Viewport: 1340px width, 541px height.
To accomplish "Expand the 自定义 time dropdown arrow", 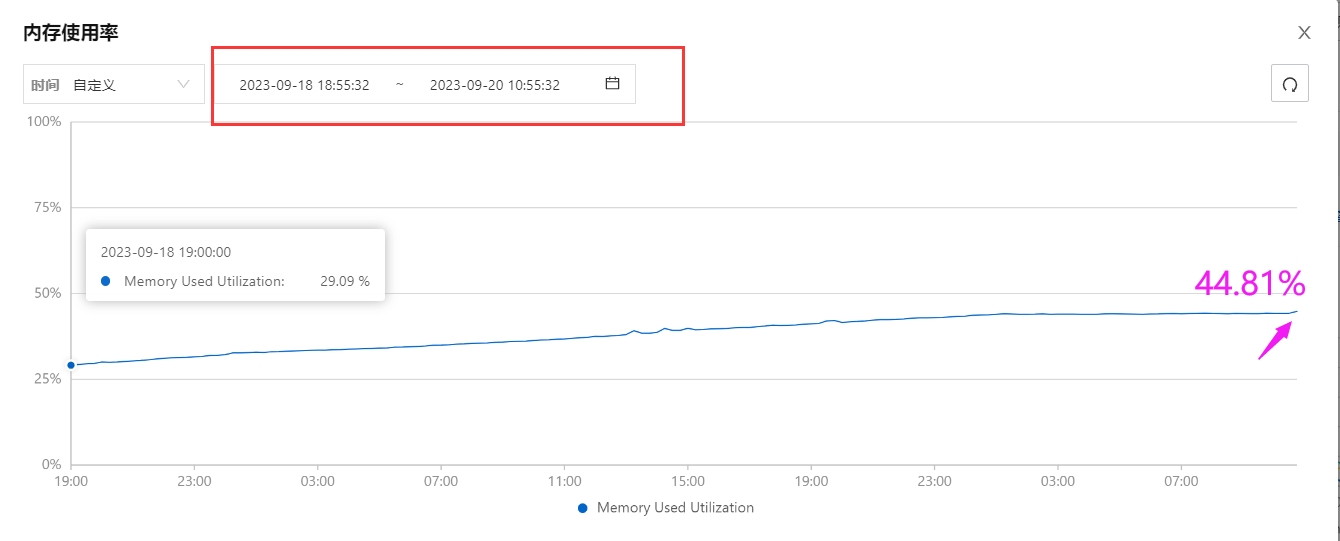I will point(183,84).
